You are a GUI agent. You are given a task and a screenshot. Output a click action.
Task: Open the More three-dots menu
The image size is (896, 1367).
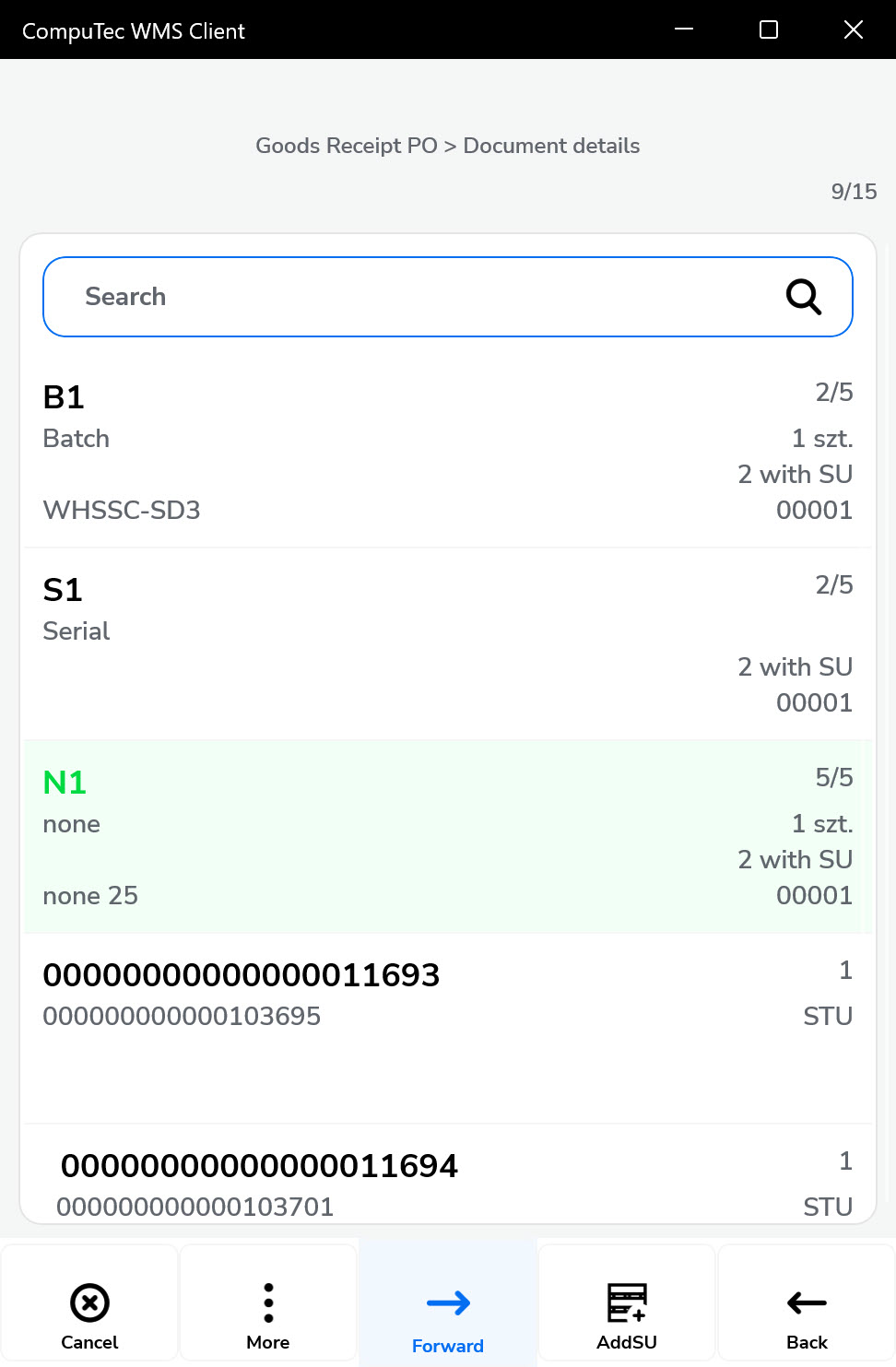click(x=268, y=1302)
